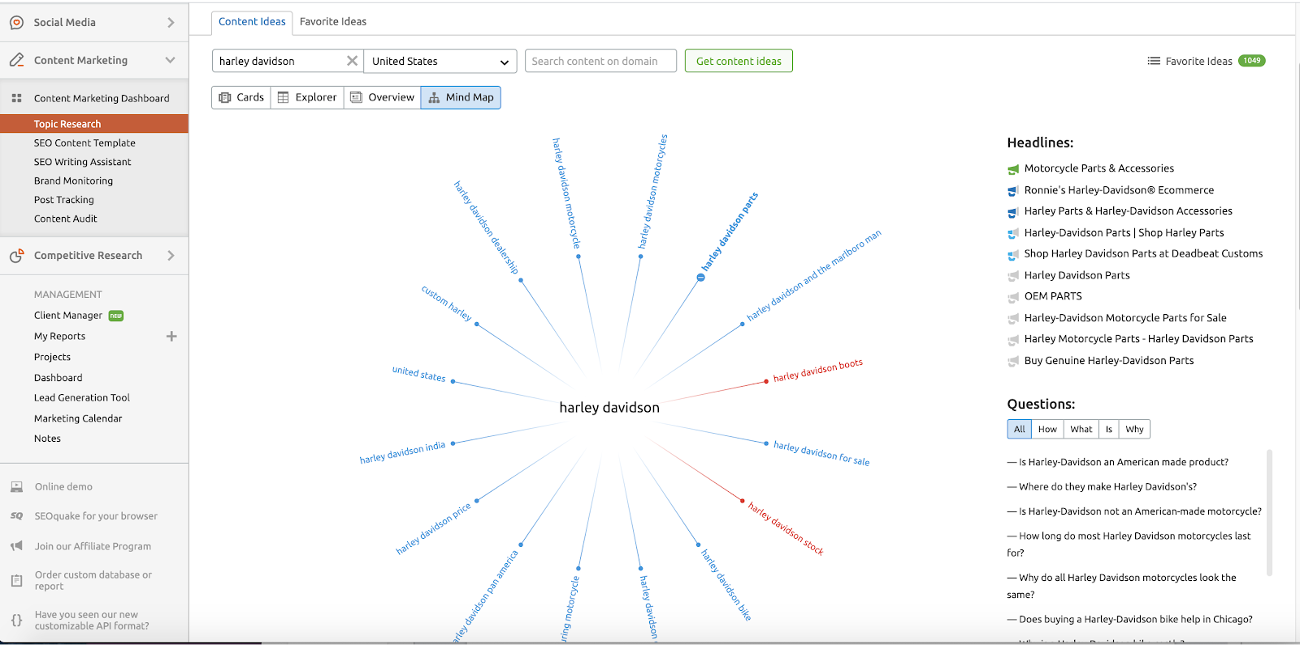Click megaphone beside Harley-Davidson Motorcycle Parts for Sale
This screenshot has height=645, width=1300.
click(1013, 318)
